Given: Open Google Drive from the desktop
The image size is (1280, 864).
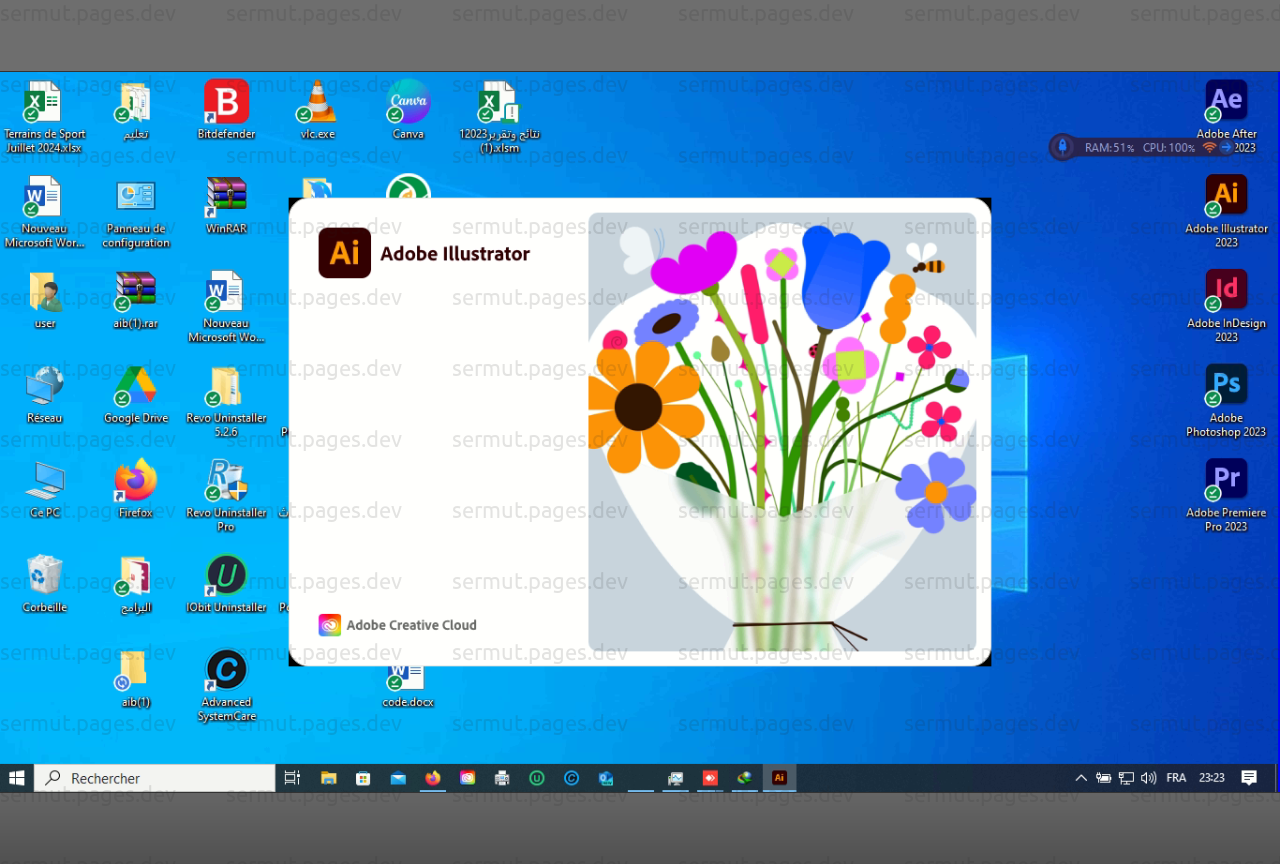Looking at the screenshot, I should [x=135, y=386].
